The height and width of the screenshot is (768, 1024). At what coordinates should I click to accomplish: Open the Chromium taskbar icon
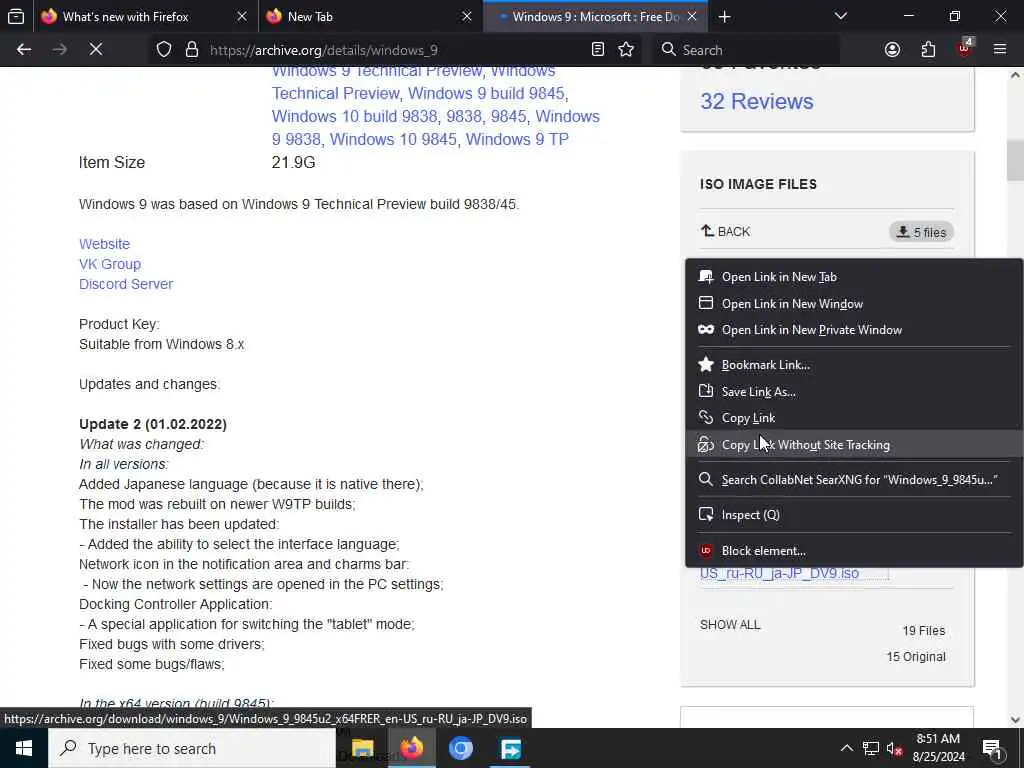click(460, 748)
